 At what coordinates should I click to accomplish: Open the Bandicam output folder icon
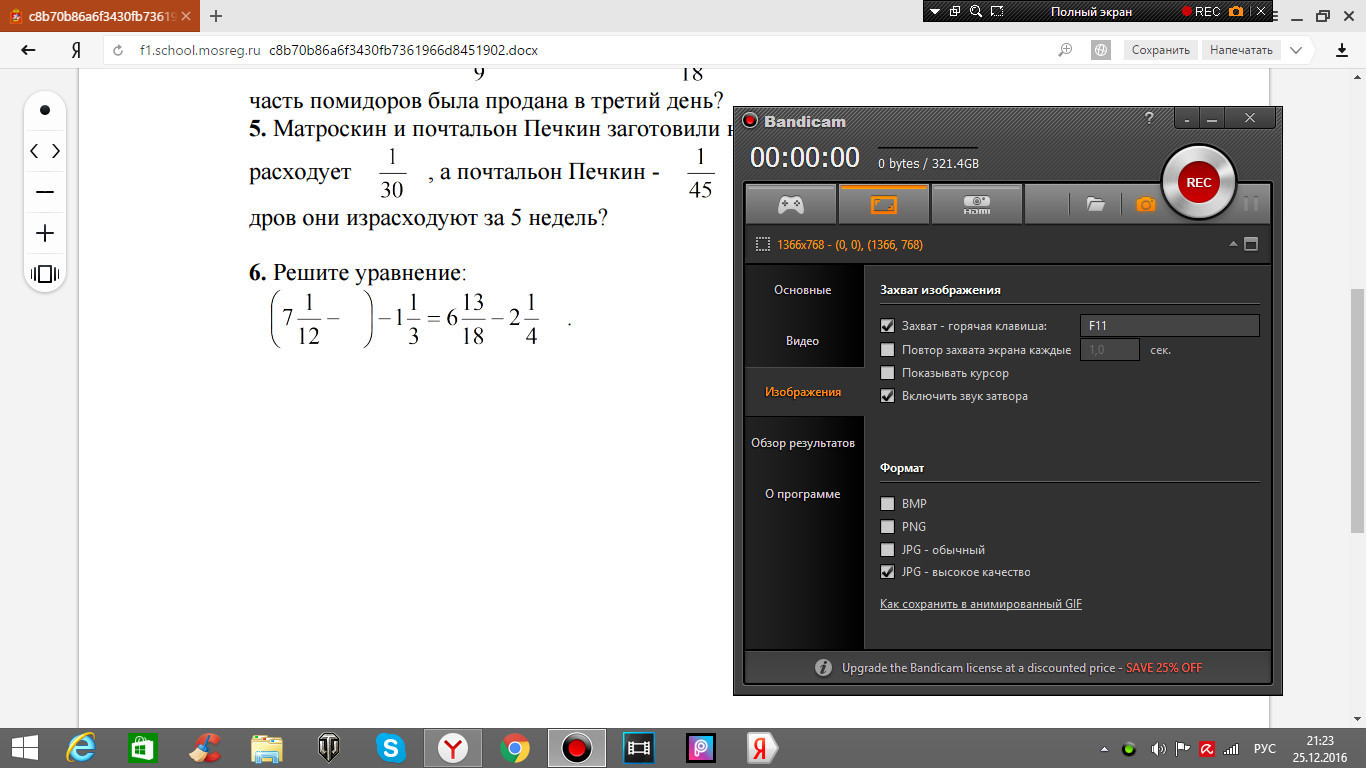pyautogui.click(x=1096, y=204)
